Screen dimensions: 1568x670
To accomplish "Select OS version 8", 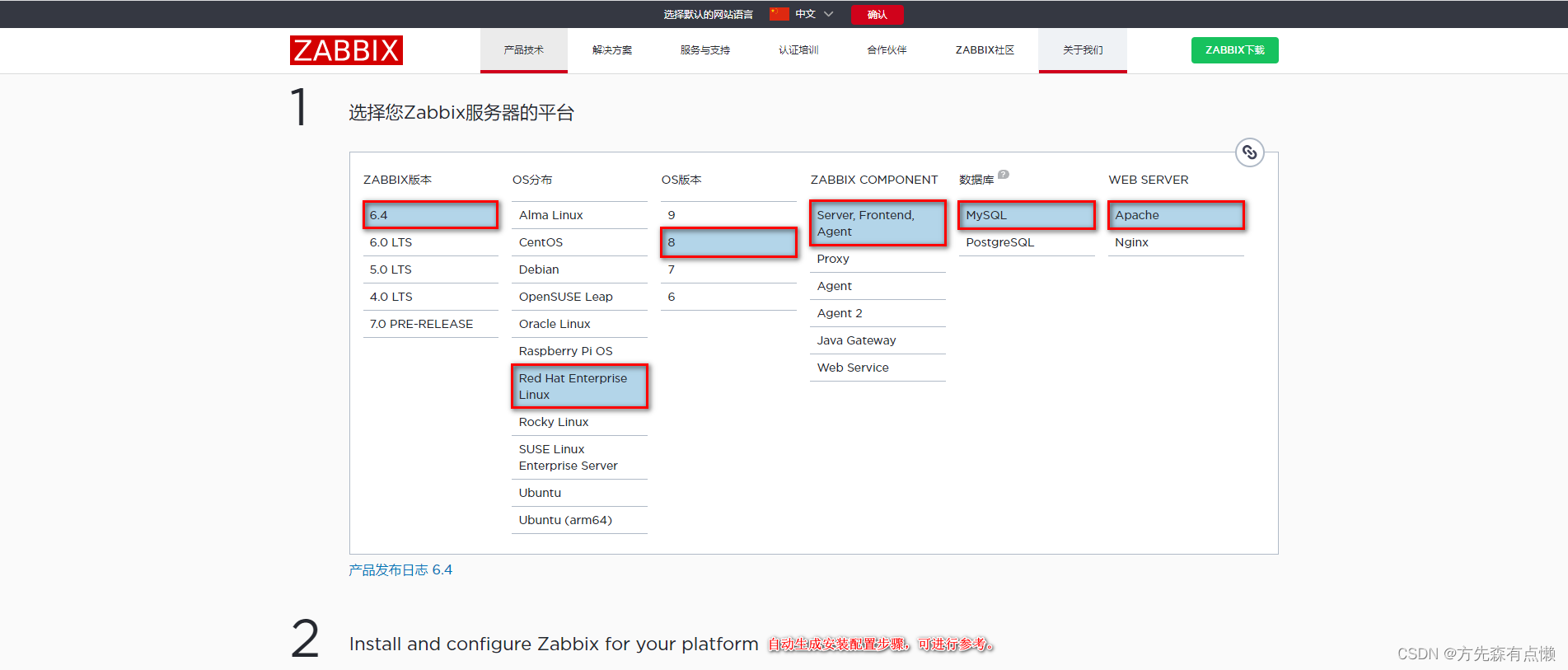I will [x=728, y=242].
